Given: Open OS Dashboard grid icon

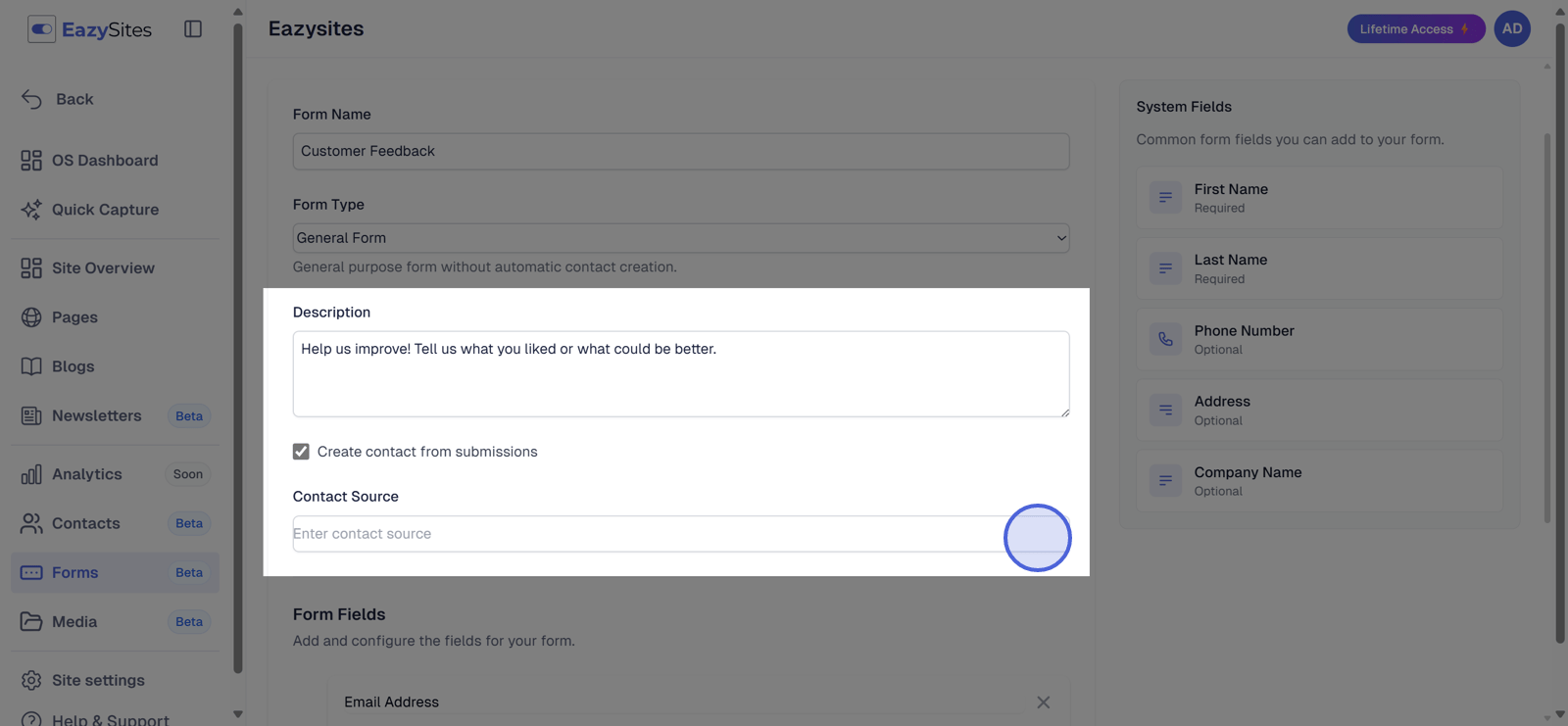Looking at the screenshot, I should click(31, 161).
